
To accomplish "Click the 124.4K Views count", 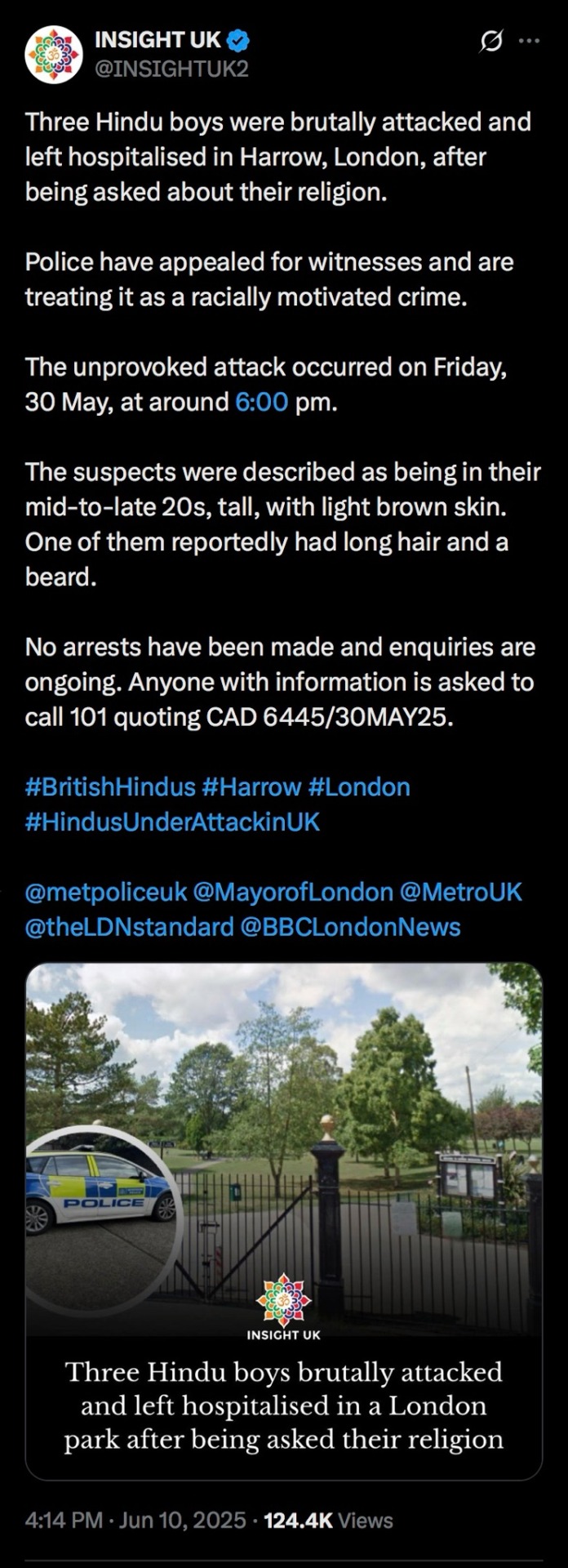I will pyautogui.click(x=328, y=1520).
